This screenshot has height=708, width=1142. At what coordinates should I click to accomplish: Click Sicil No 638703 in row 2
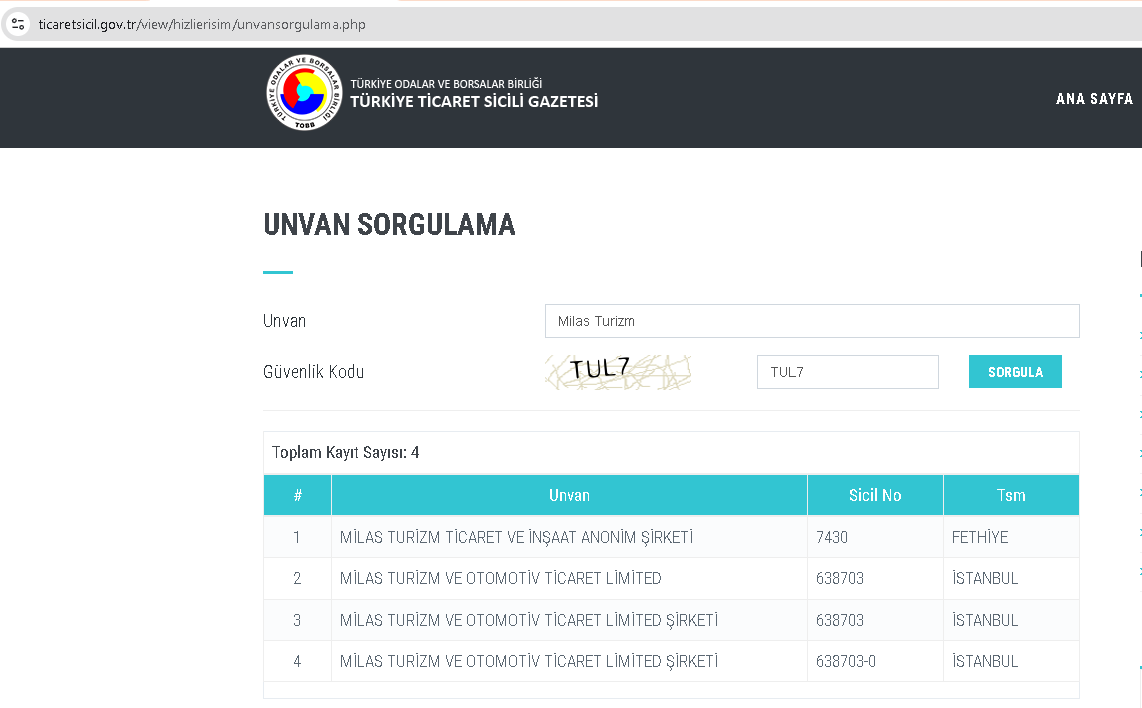coord(840,578)
